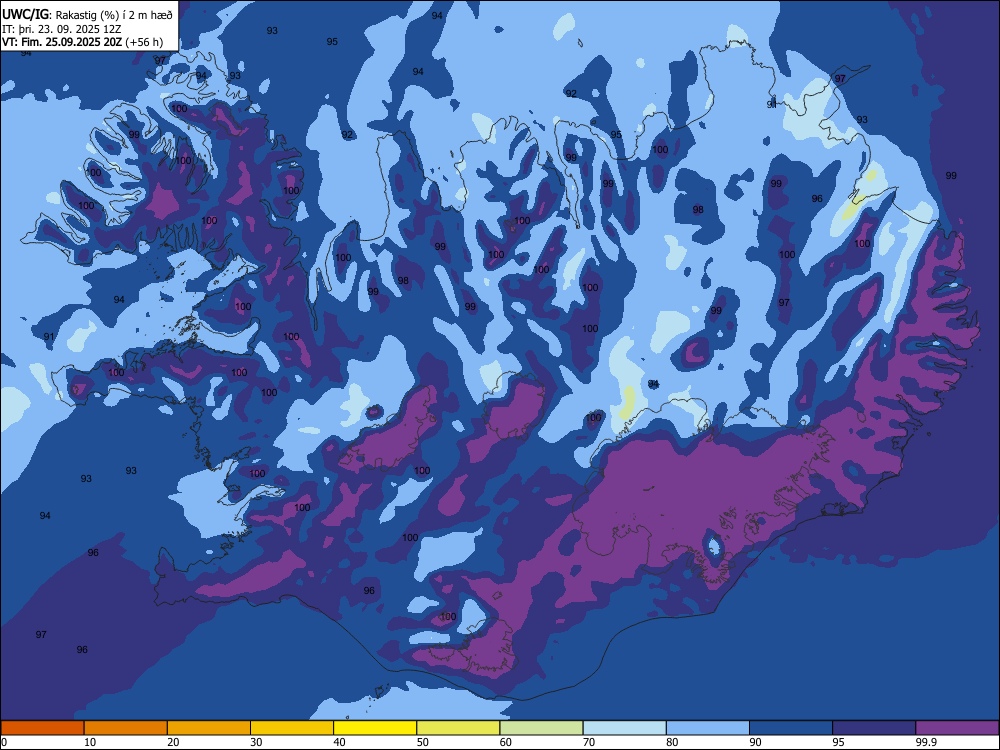1000x750 pixels.
Task: Click the '99' value over the sea east of Iceland
Action: coord(951,175)
